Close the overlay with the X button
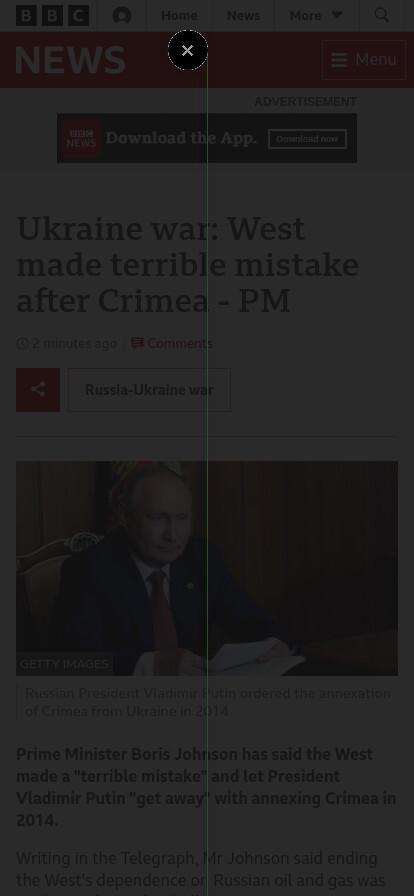414x896 pixels. pyautogui.click(x=188, y=50)
